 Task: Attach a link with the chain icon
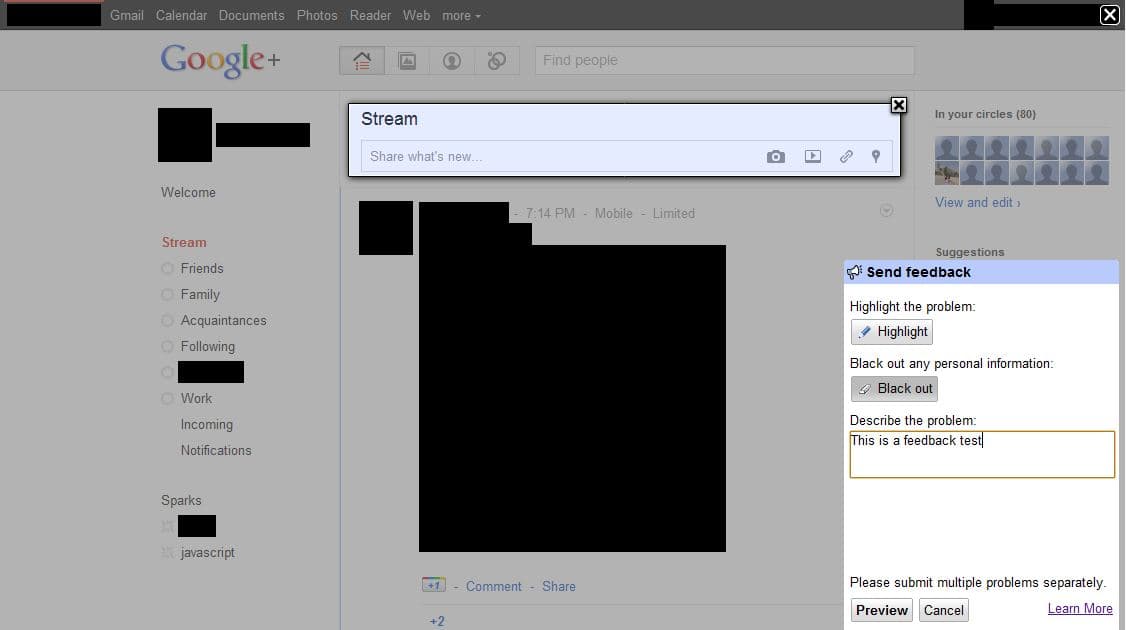[846, 157]
